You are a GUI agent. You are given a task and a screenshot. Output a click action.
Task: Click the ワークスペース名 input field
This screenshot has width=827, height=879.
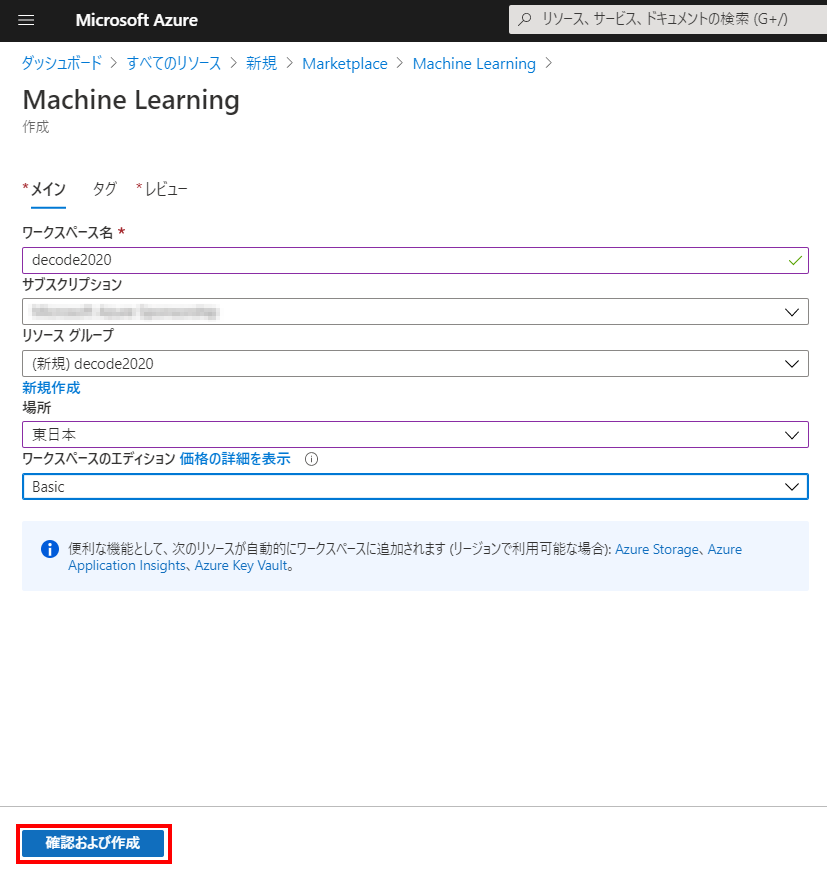tap(415, 261)
